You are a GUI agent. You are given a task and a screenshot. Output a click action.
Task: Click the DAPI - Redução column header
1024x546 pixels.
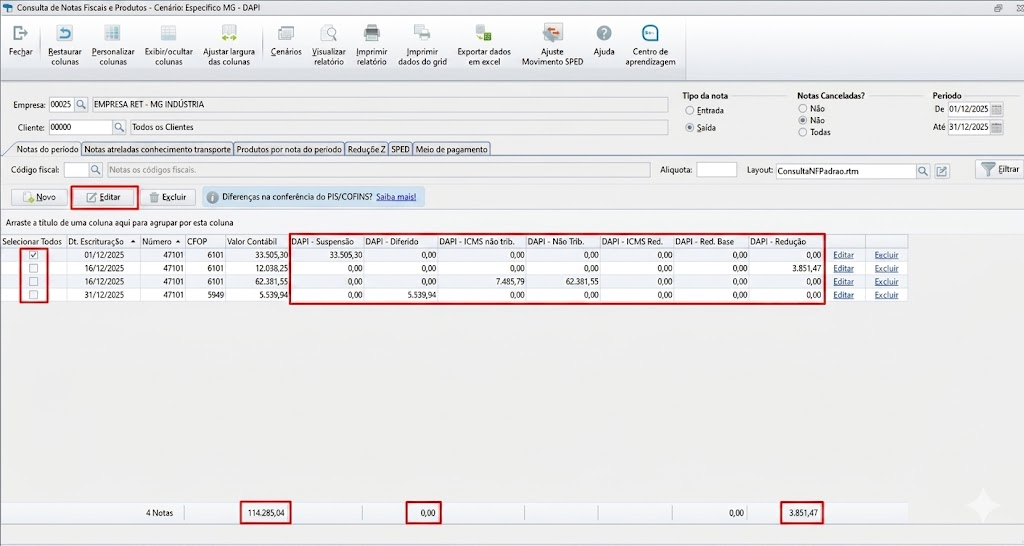click(786, 241)
